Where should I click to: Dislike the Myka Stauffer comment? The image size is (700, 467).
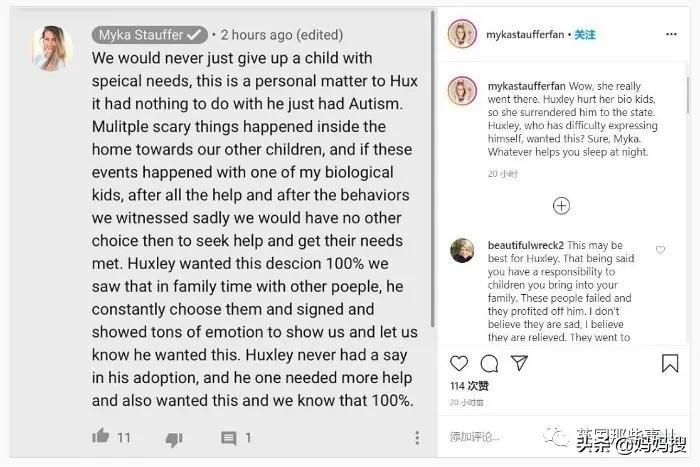pos(174,438)
